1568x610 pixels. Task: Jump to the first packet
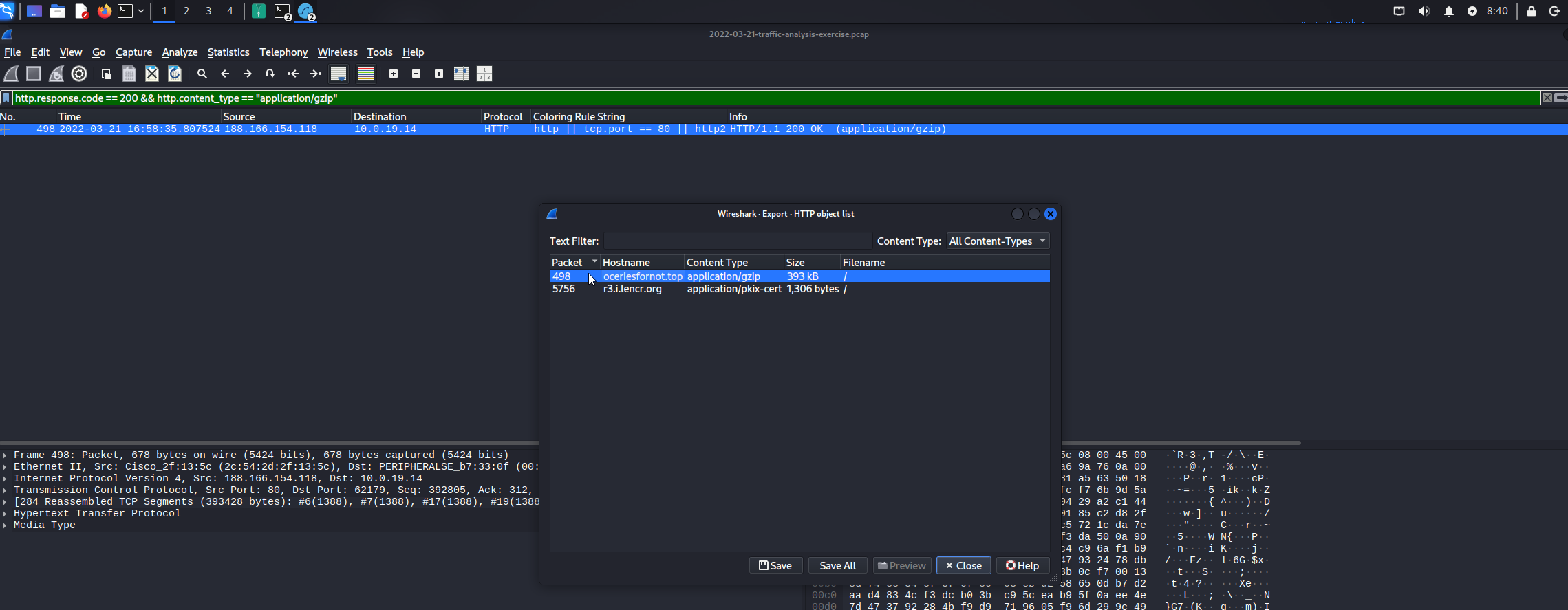(x=293, y=74)
